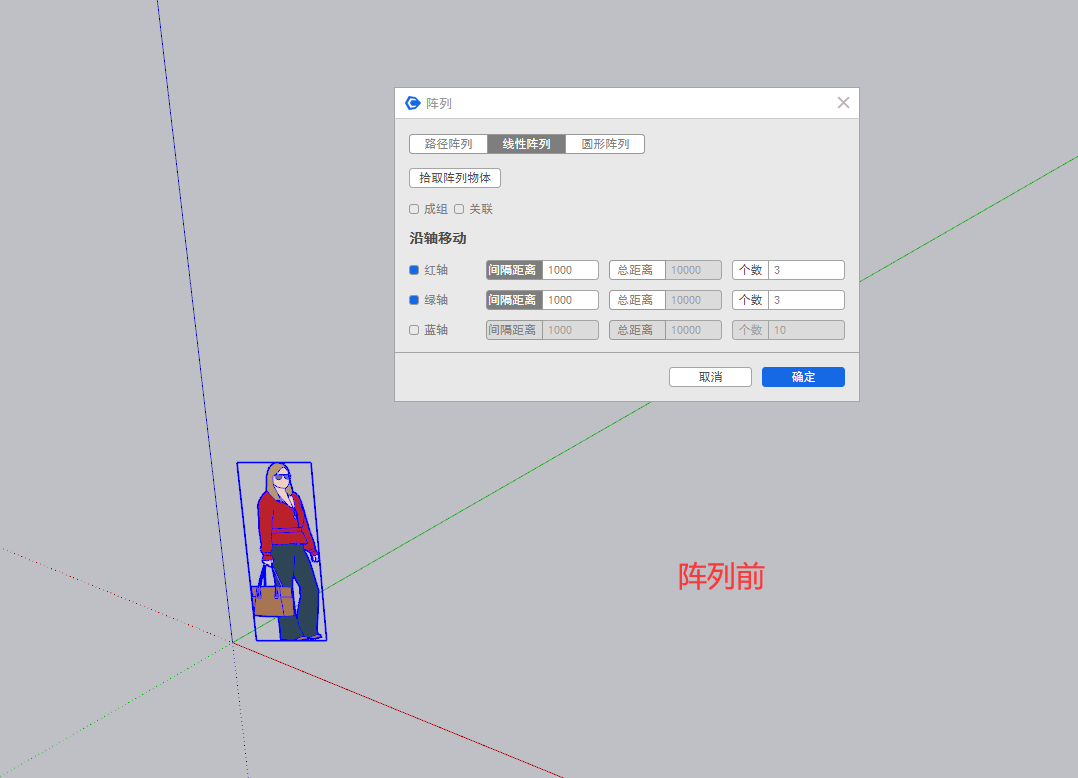This screenshot has width=1078, height=778.
Task: Select the 线性阵列 tab
Action: click(526, 144)
